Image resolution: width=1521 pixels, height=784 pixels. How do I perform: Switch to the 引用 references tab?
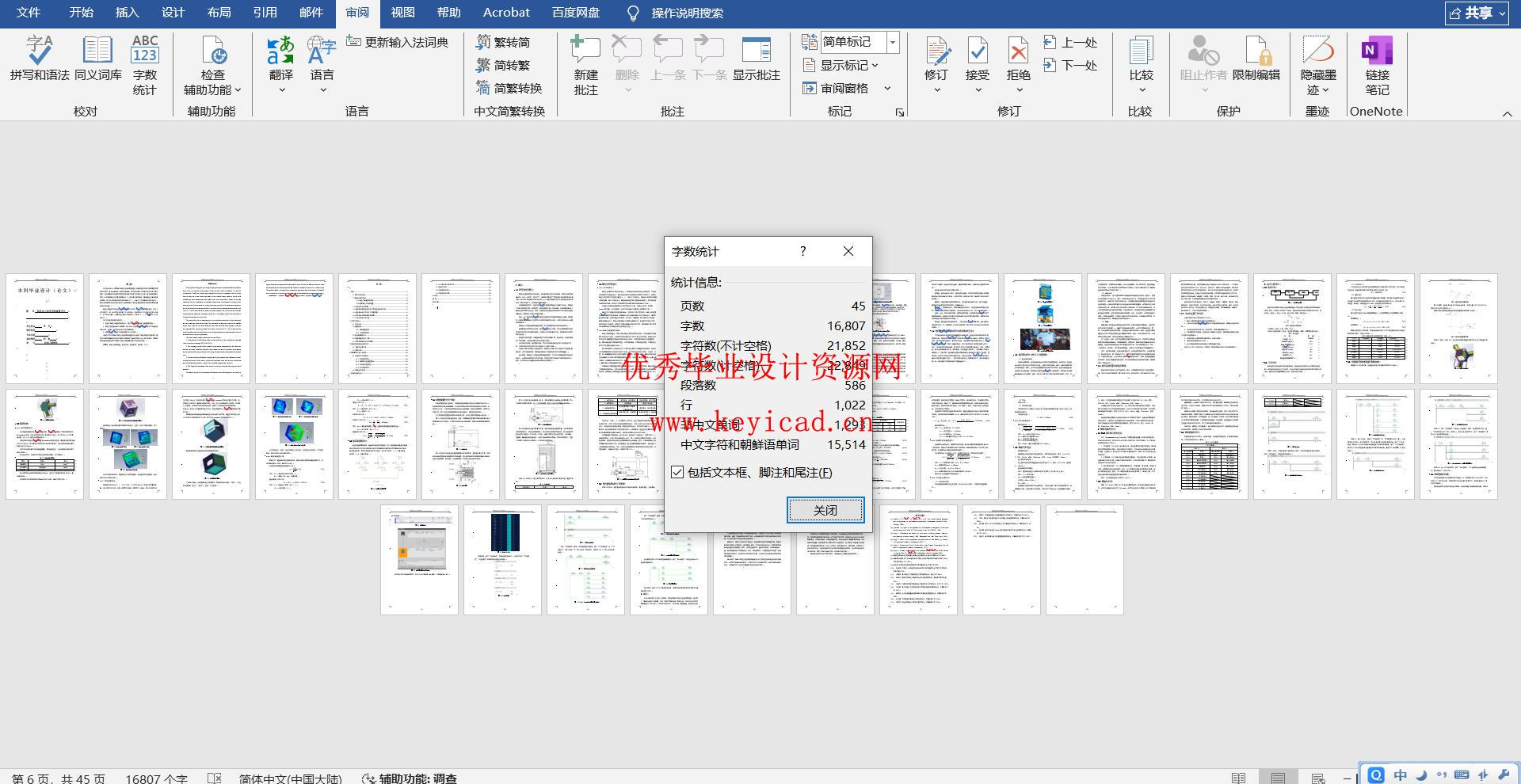coord(265,13)
